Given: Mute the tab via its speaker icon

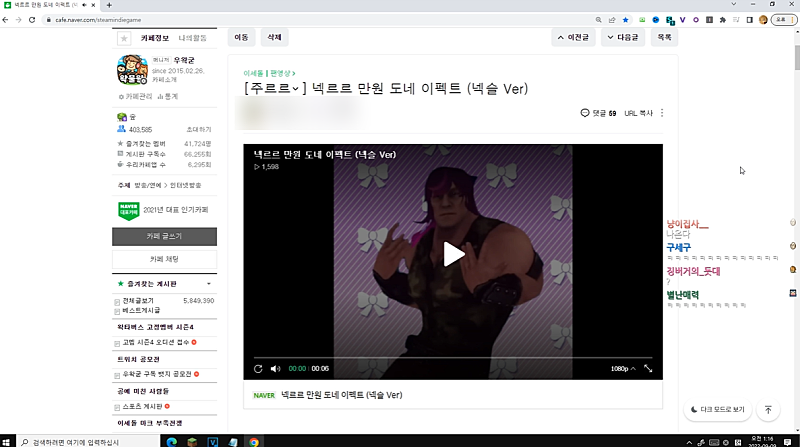Looking at the screenshot, I should tap(84, 5).
